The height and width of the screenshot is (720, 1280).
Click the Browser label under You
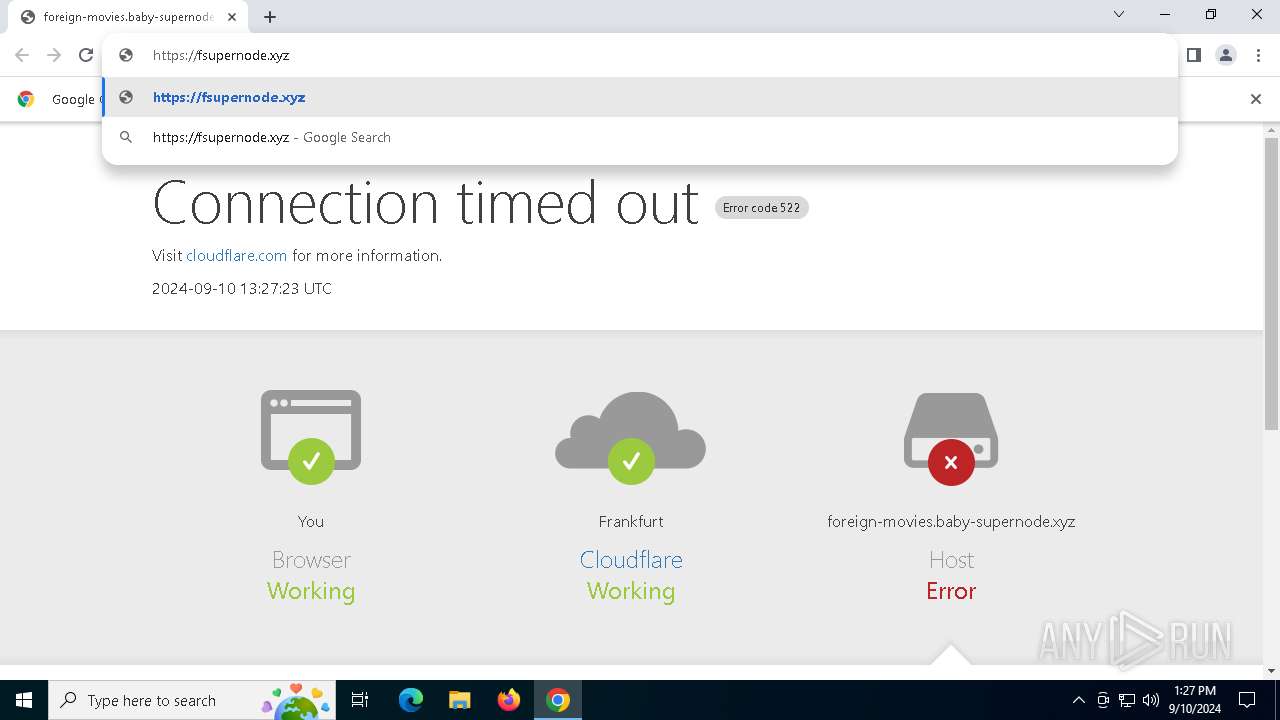click(311, 560)
